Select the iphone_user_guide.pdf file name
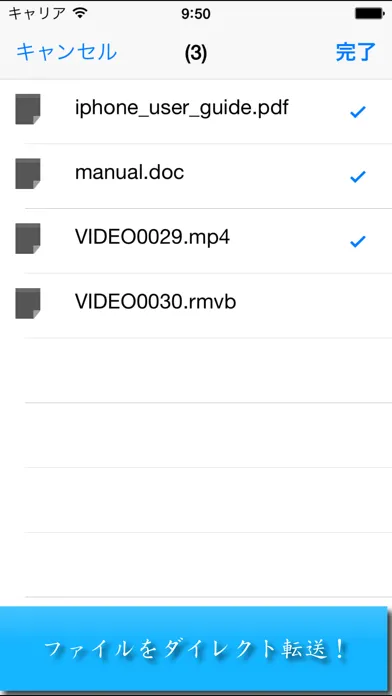This screenshot has width=392, height=696. 182,108
